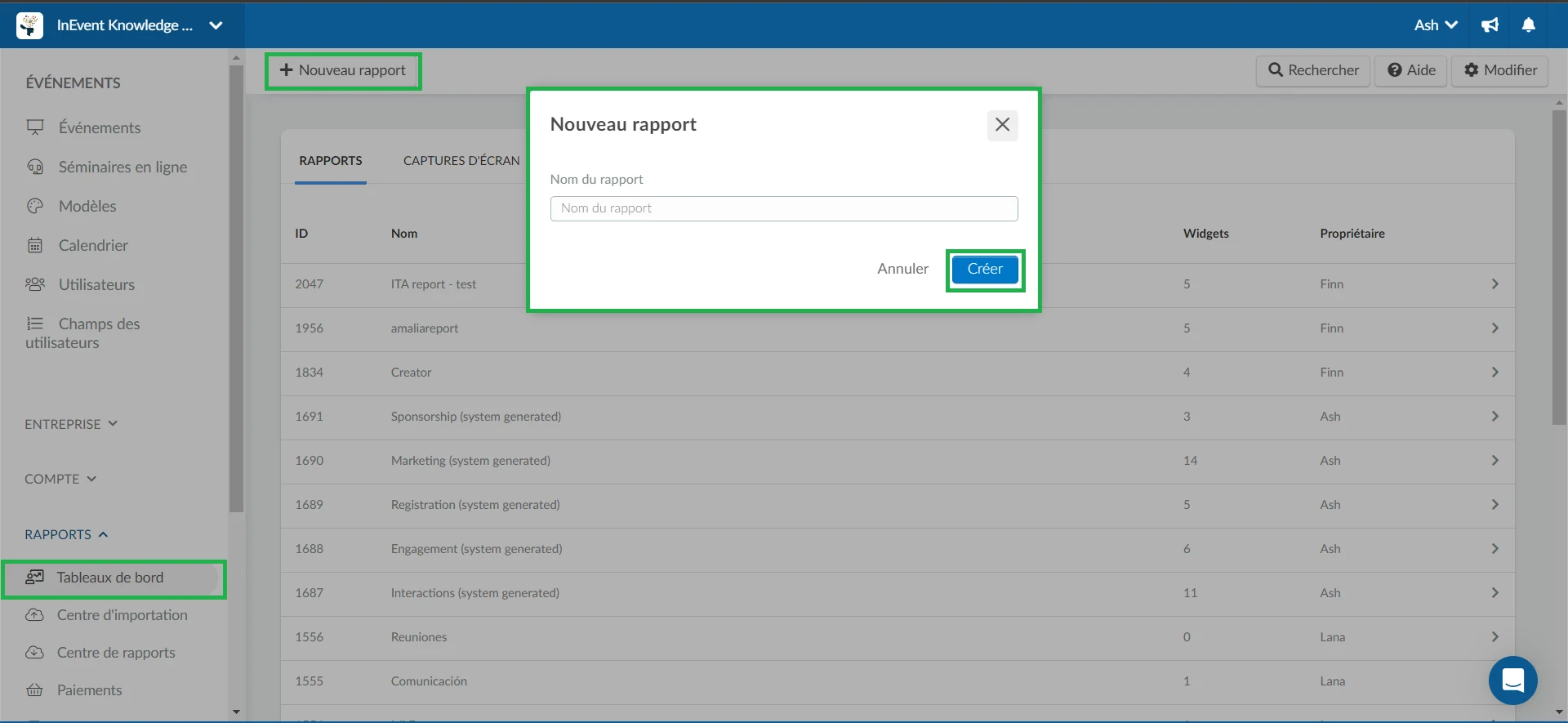This screenshot has height=723, width=1568.
Task: Click the plus icon in Nouveau rapport
Action: (286, 70)
